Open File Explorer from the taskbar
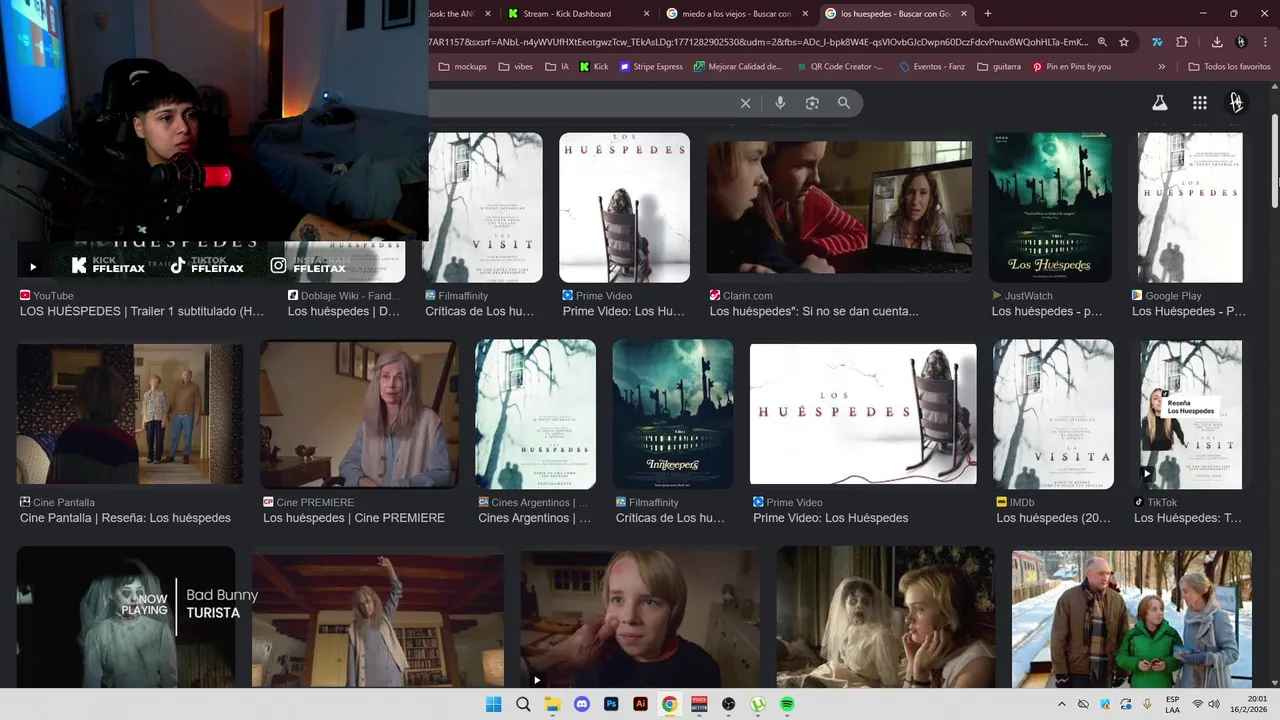This screenshot has height=720, width=1280. (x=552, y=704)
